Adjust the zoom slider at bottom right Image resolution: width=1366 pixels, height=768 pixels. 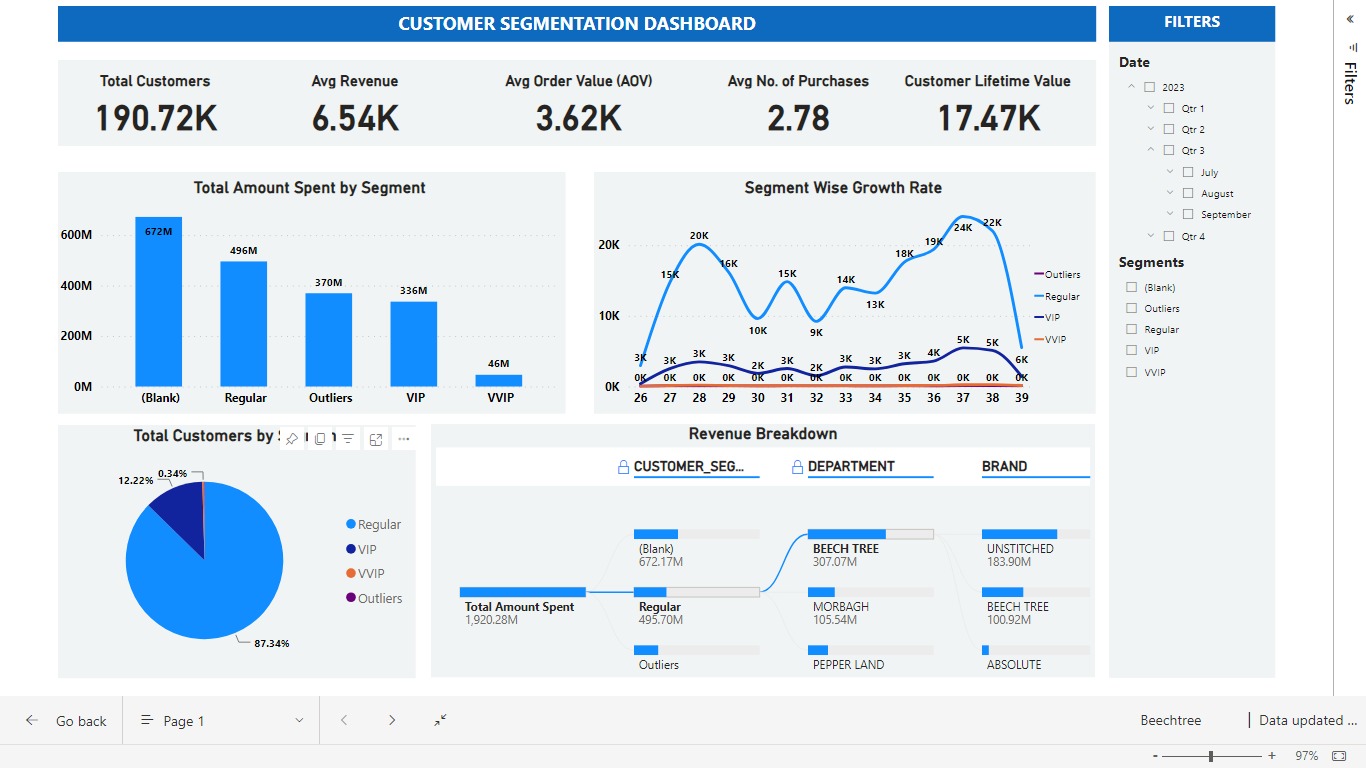(1209, 756)
